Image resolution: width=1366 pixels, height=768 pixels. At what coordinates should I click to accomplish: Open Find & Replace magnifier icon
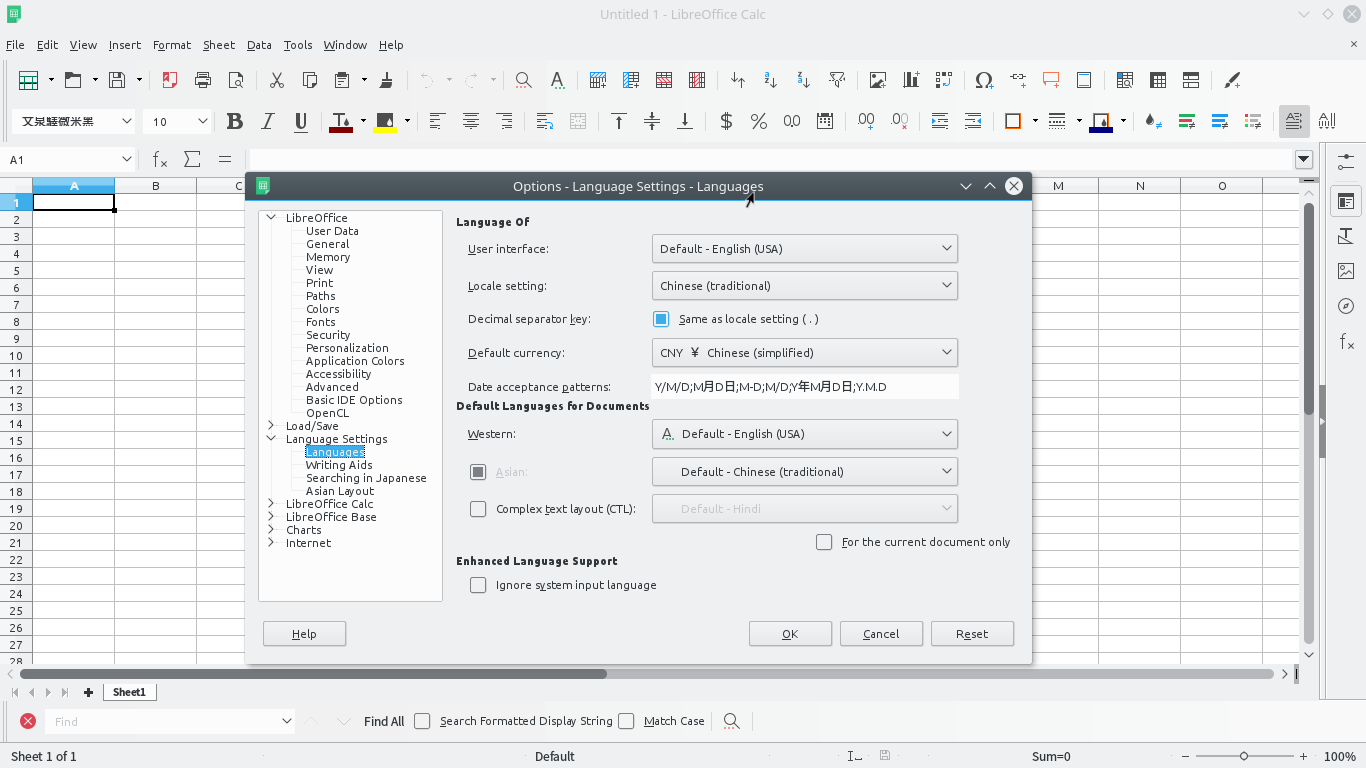click(523, 80)
